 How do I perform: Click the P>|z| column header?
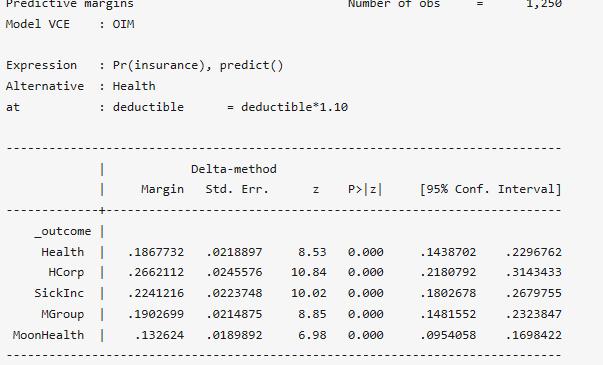click(365, 190)
